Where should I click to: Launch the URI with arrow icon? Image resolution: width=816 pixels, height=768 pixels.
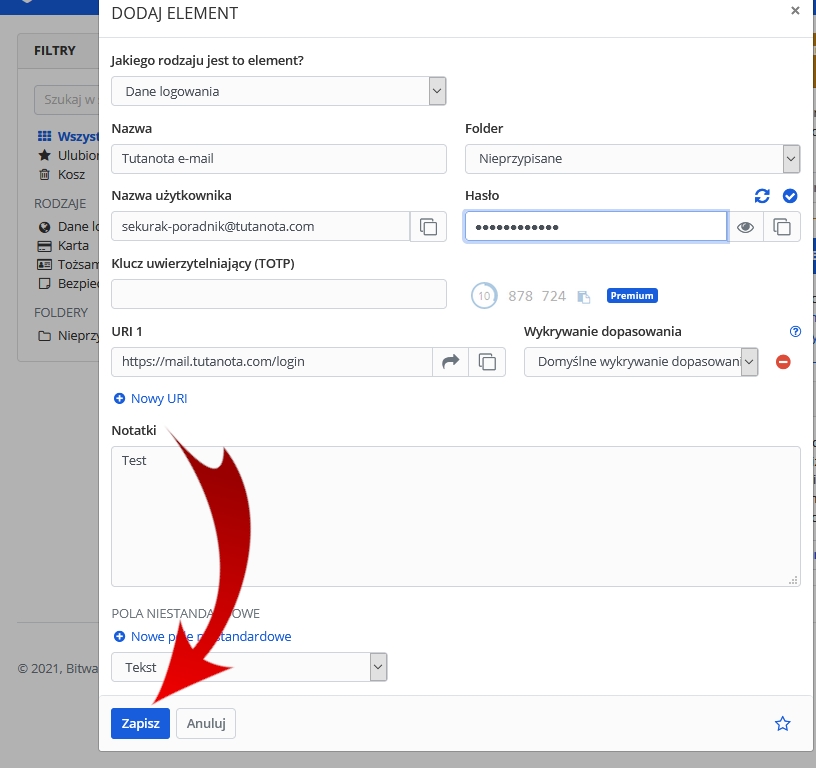coord(450,362)
